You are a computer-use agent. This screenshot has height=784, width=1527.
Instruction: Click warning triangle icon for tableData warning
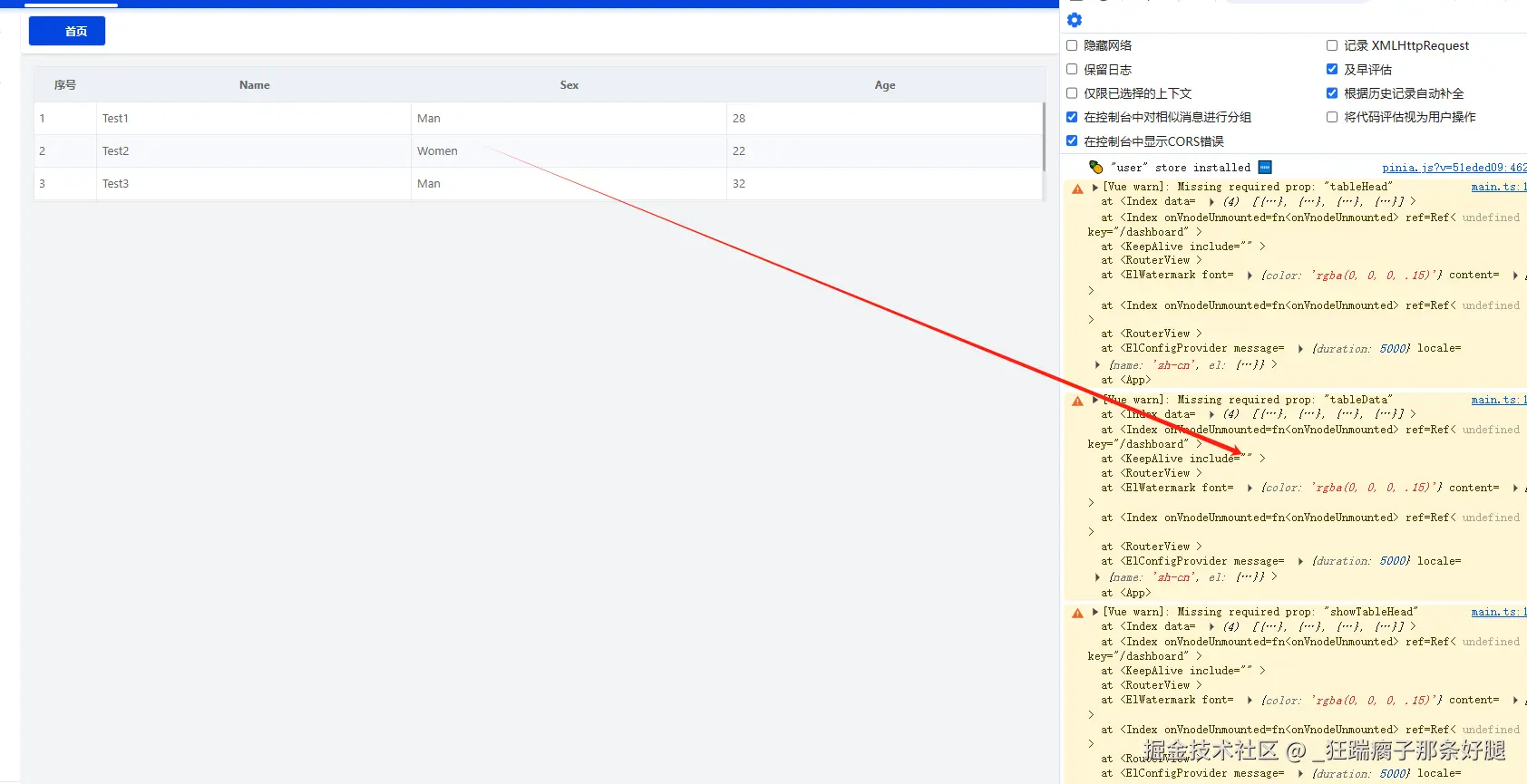[1077, 401]
